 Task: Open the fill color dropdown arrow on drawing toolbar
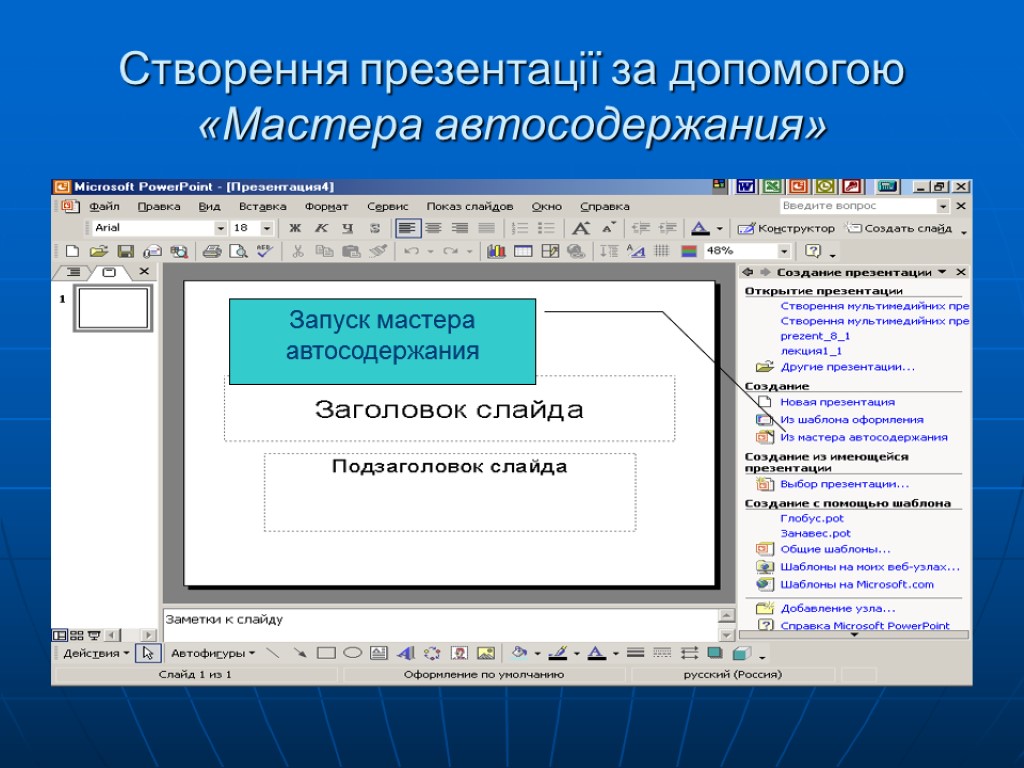pyautogui.click(x=537, y=653)
